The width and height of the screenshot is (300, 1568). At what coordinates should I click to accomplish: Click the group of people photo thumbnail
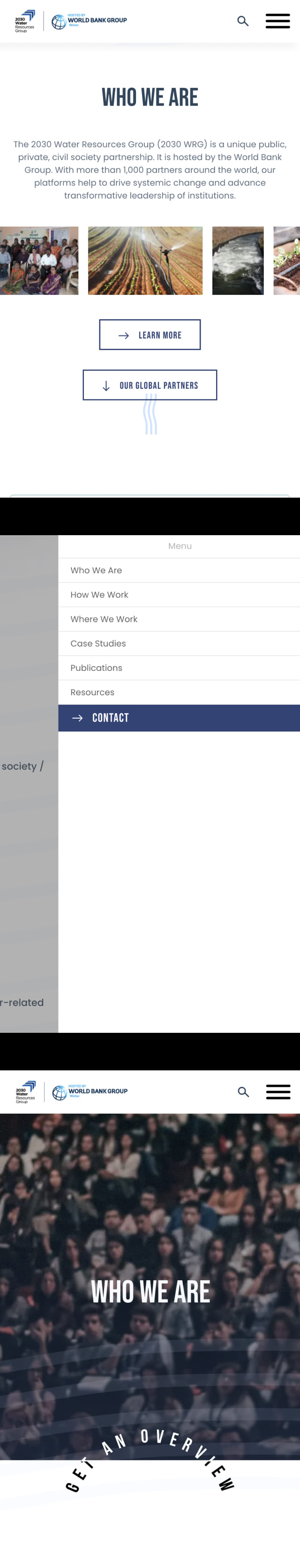click(39, 261)
